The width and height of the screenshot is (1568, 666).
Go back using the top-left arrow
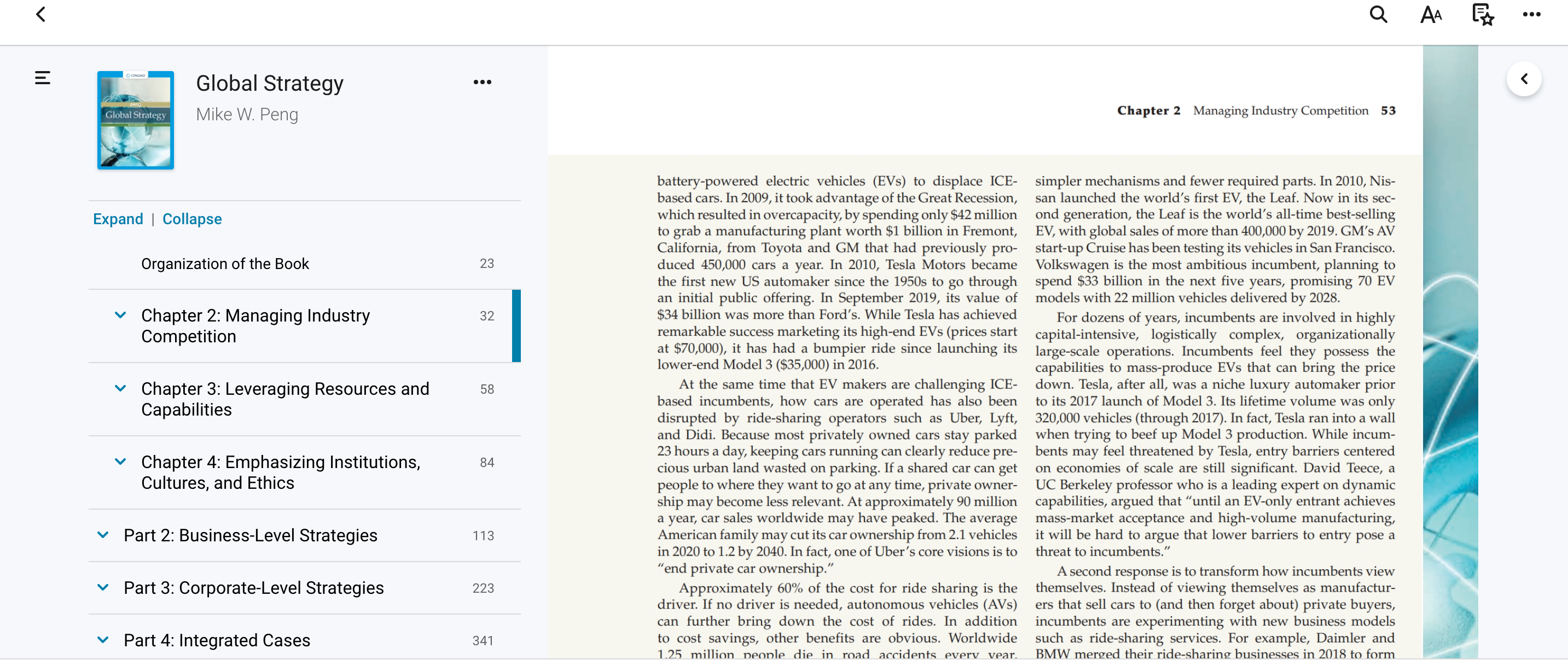(x=41, y=15)
